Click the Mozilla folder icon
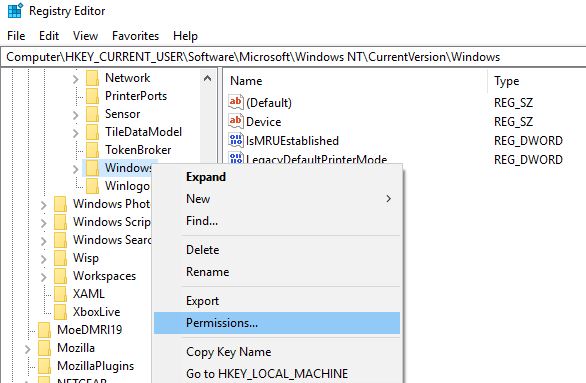The width and height of the screenshot is (586, 383). point(44,348)
